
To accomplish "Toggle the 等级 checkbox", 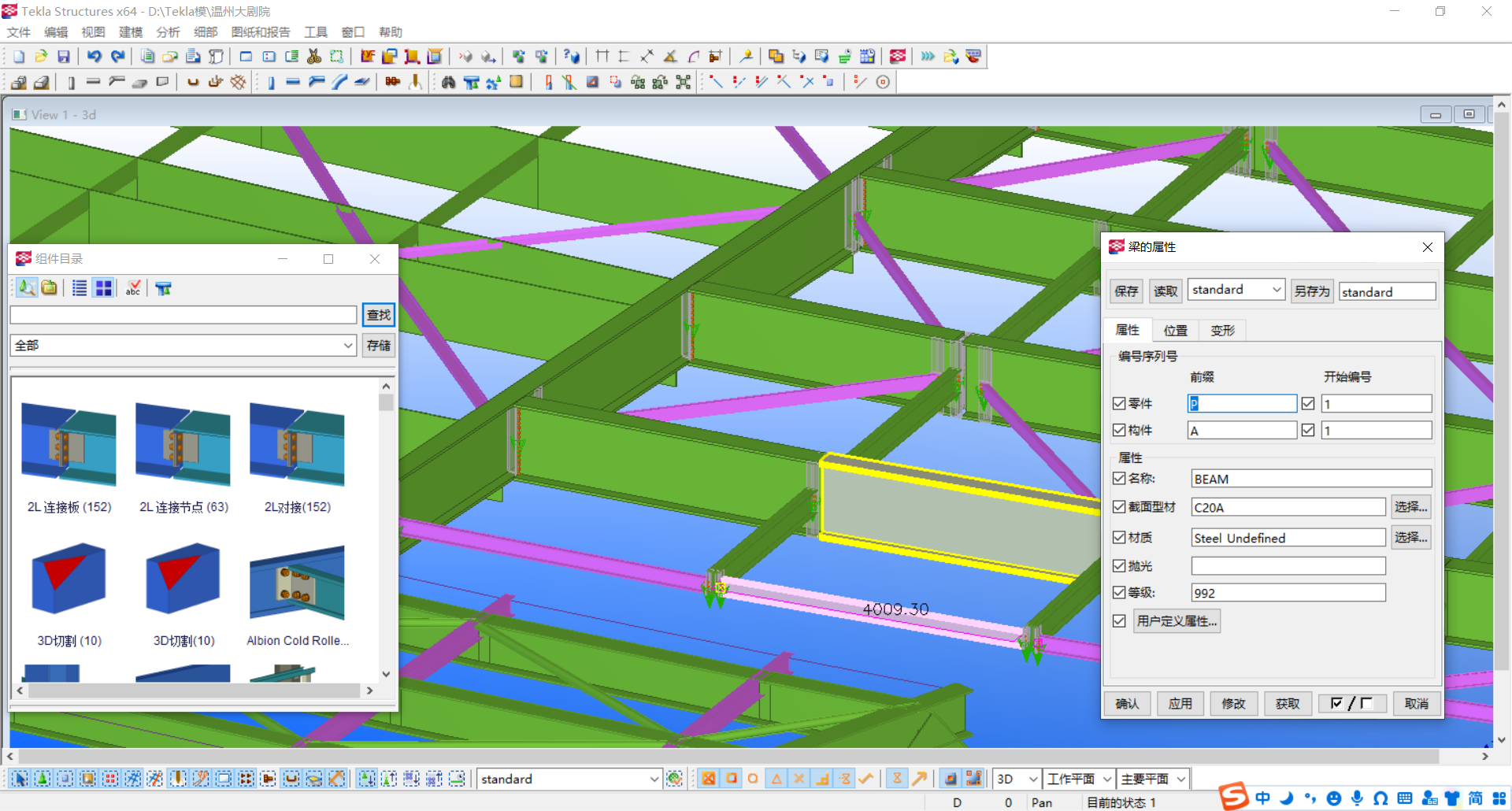I will pyautogui.click(x=1119, y=592).
